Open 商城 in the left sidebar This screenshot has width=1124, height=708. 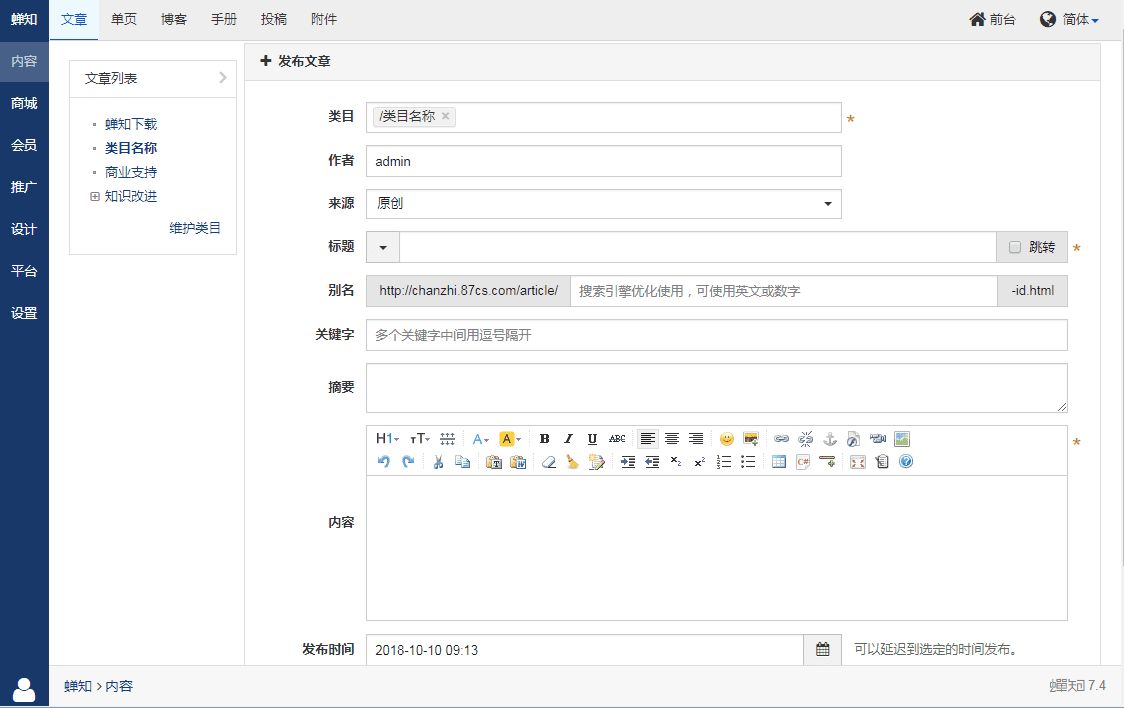[x=24, y=103]
